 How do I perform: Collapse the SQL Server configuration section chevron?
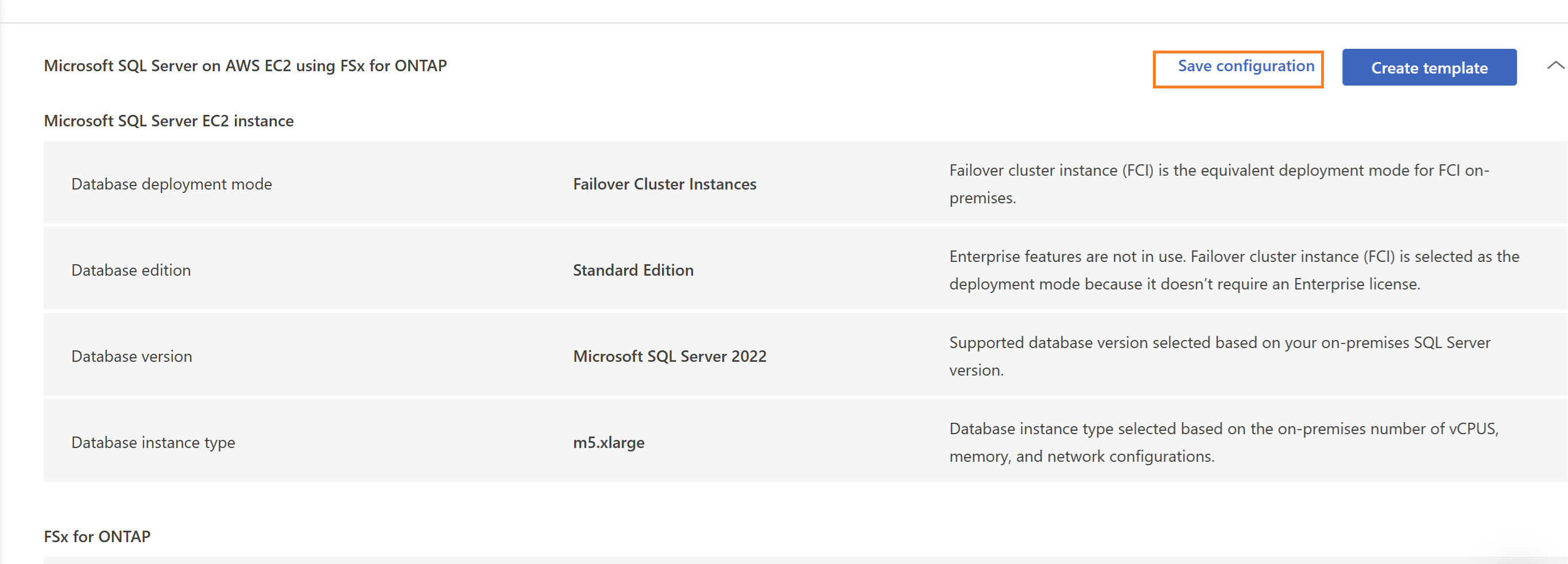1555,66
